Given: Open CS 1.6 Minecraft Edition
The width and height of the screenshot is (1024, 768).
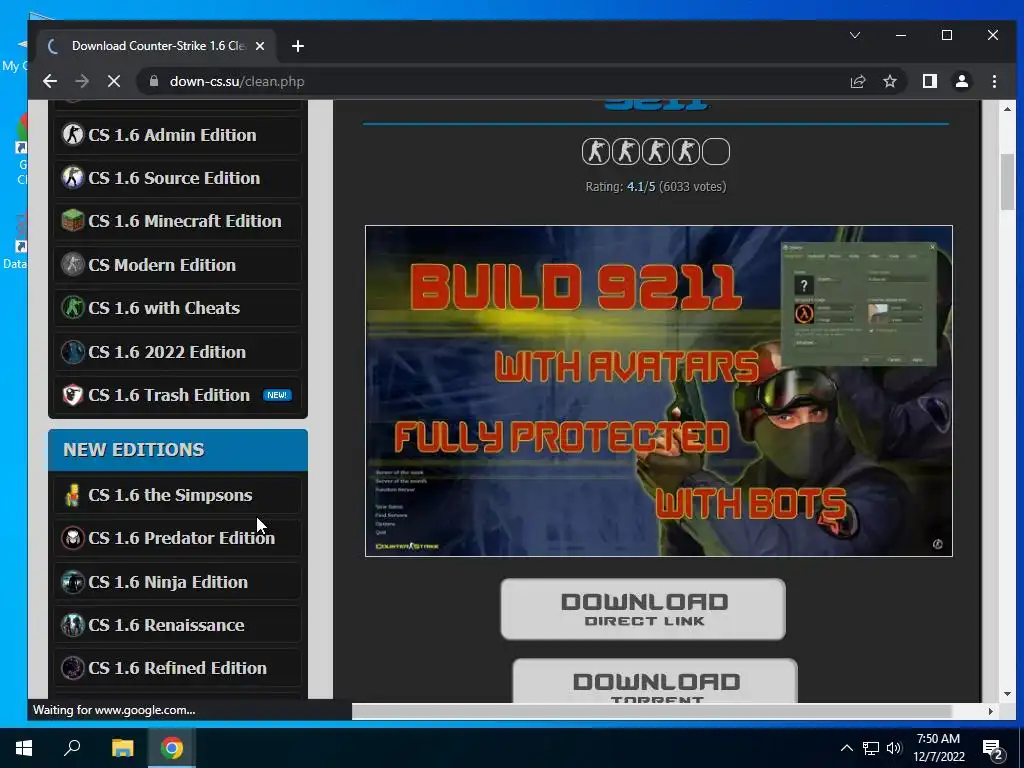Looking at the screenshot, I should (177, 221).
